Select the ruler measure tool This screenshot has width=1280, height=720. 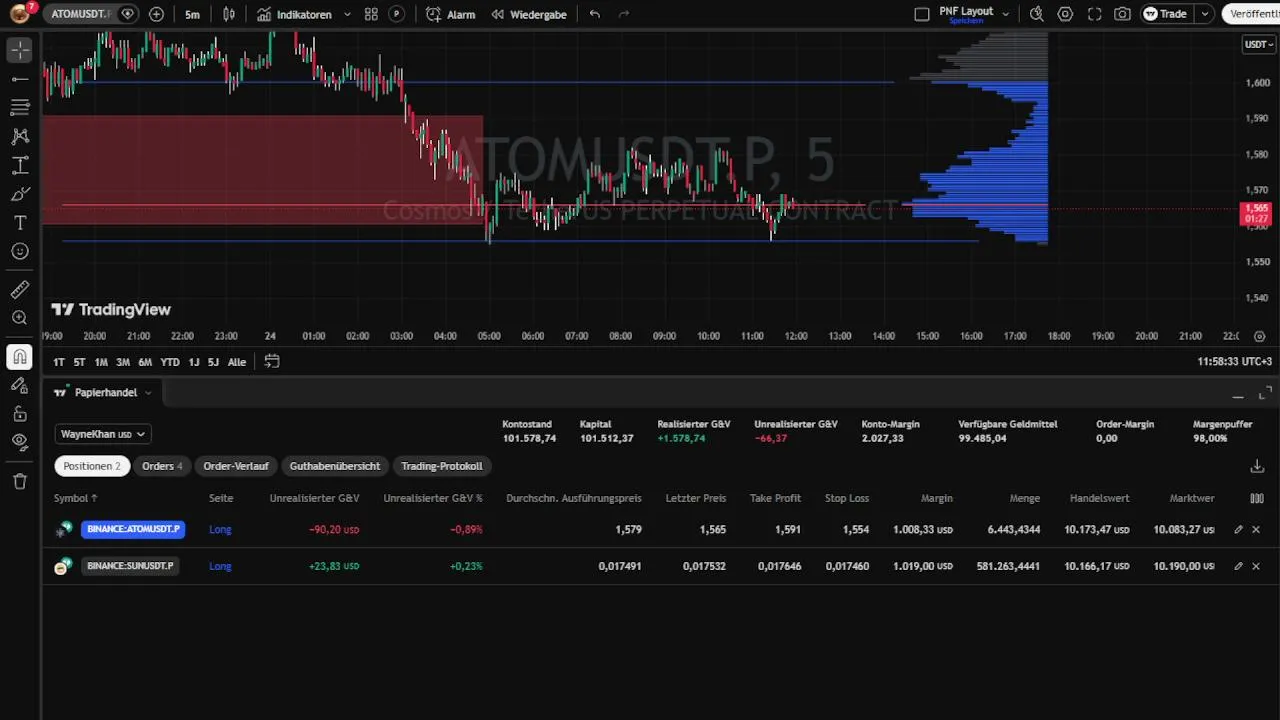coord(20,290)
